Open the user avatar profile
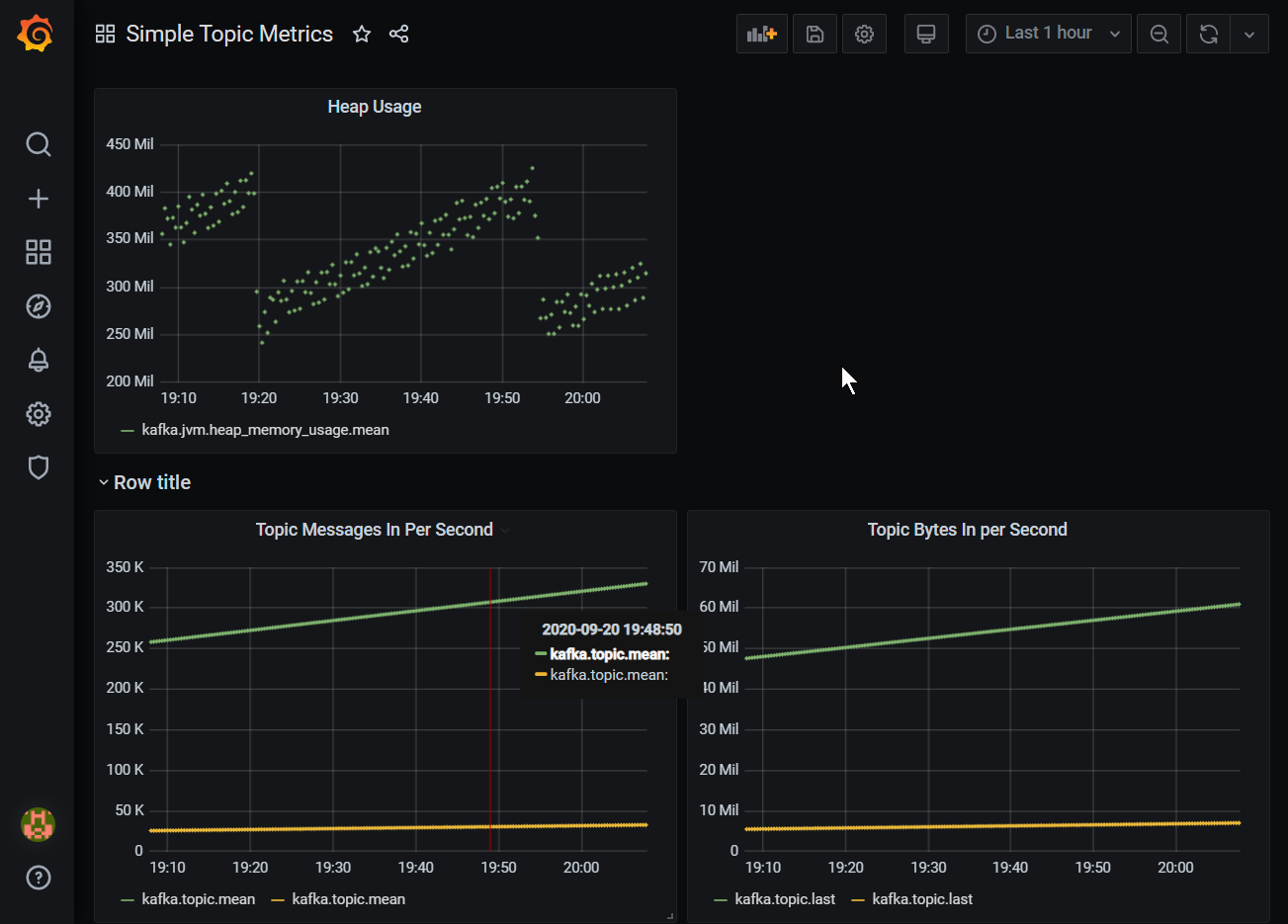Image resolution: width=1288 pixels, height=924 pixels. pyautogui.click(x=38, y=824)
